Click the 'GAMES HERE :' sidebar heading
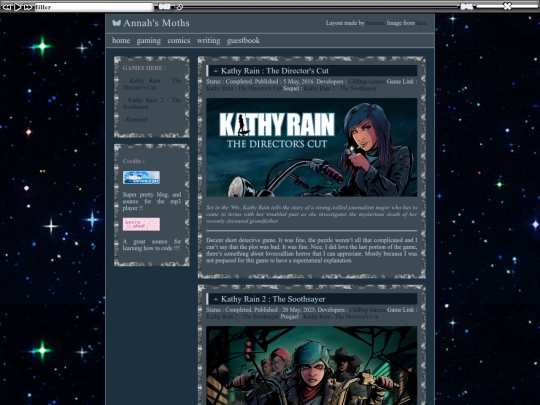 pos(144,68)
